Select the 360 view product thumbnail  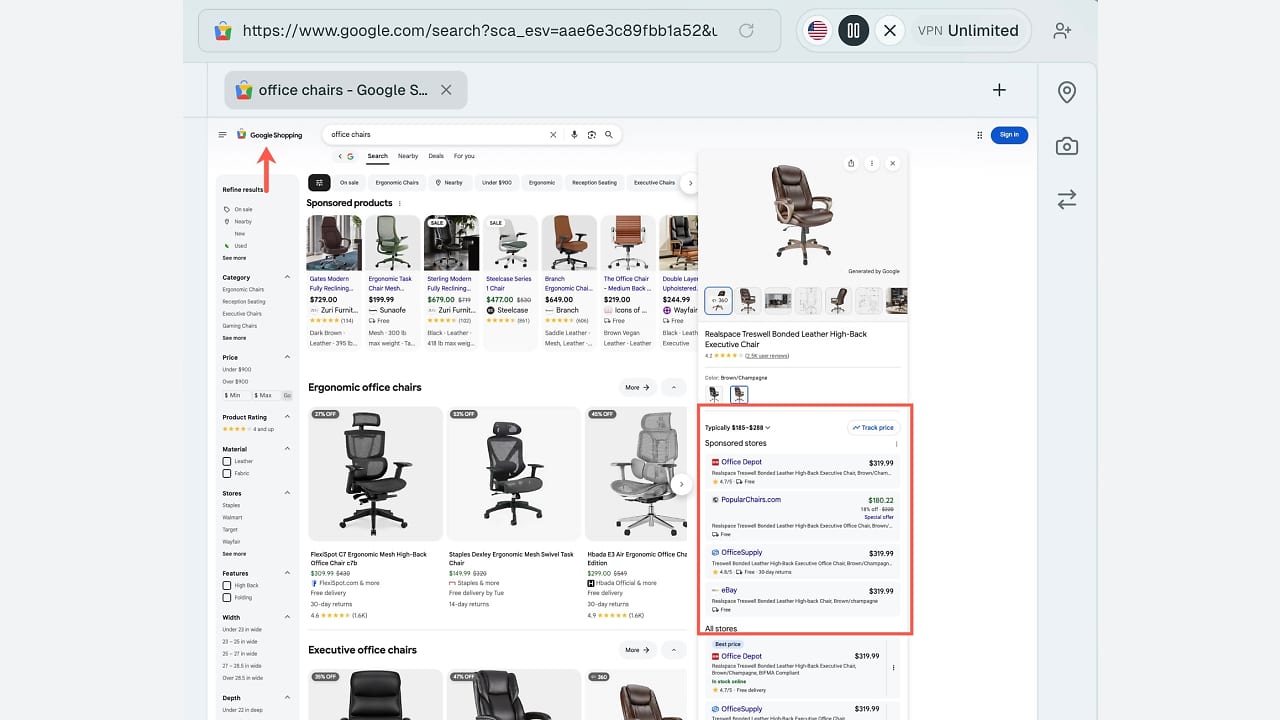718,301
